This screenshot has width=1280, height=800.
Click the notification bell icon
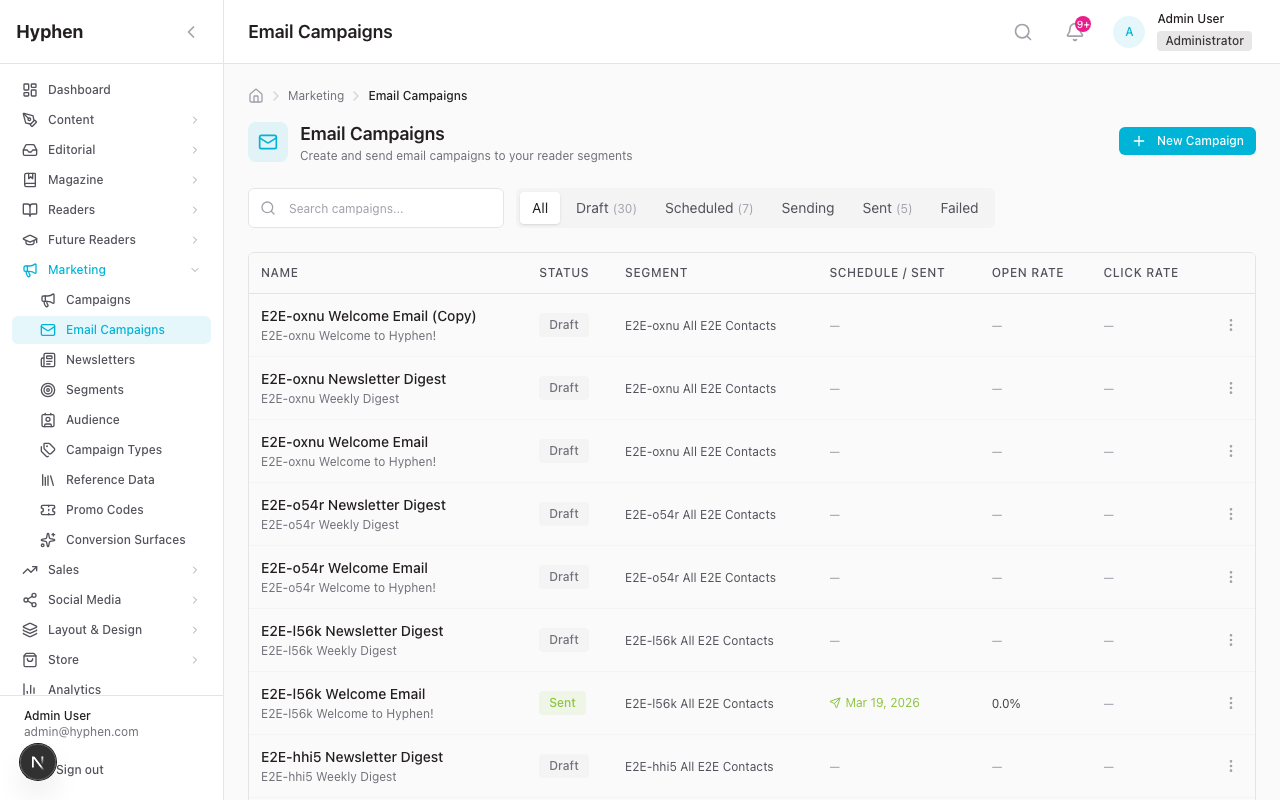1074,32
